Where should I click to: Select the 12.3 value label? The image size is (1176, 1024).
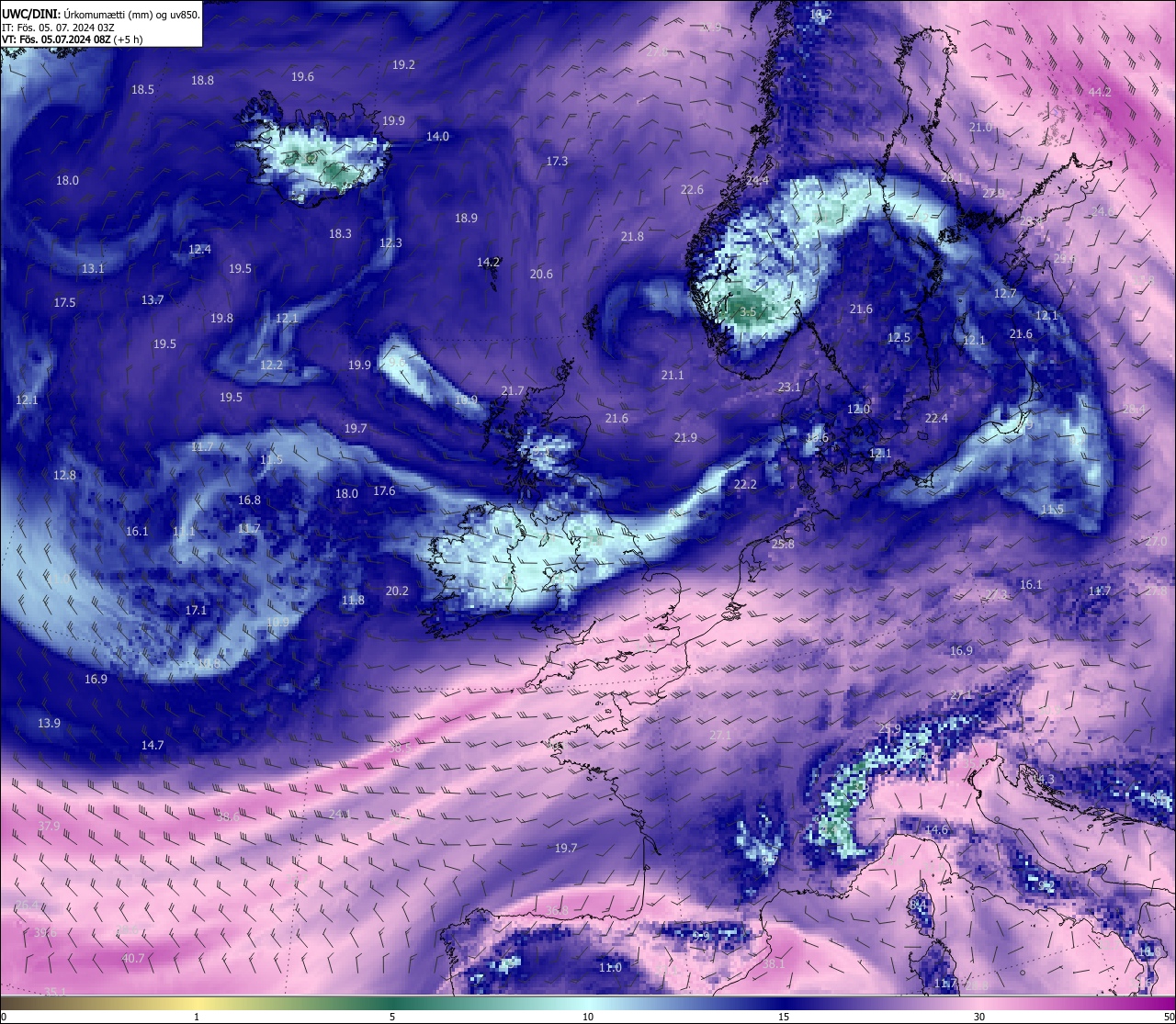[390, 243]
